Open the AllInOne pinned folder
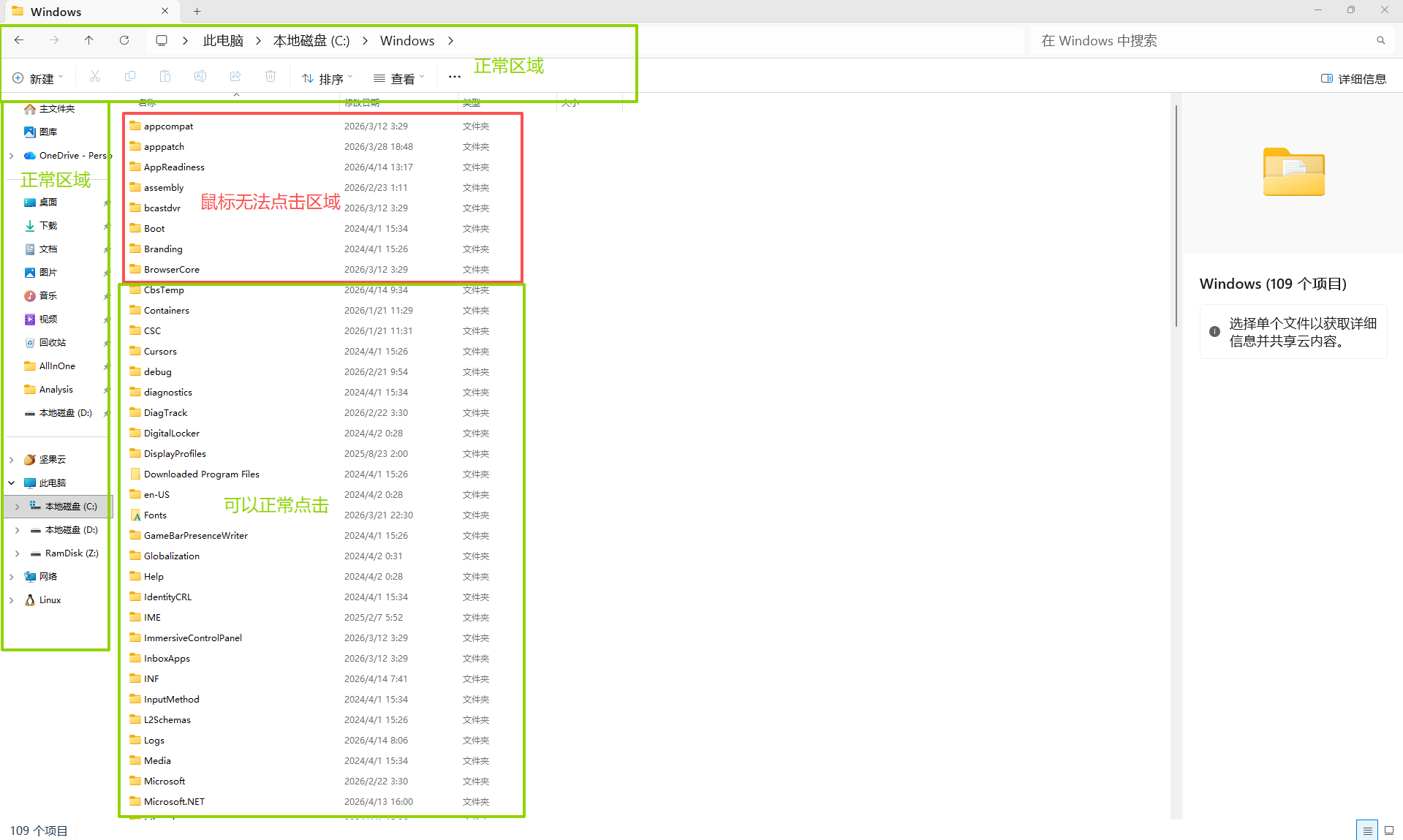The height and width of the screenshot is (840, 1403). pyautogui.click(x=57, y=366)
